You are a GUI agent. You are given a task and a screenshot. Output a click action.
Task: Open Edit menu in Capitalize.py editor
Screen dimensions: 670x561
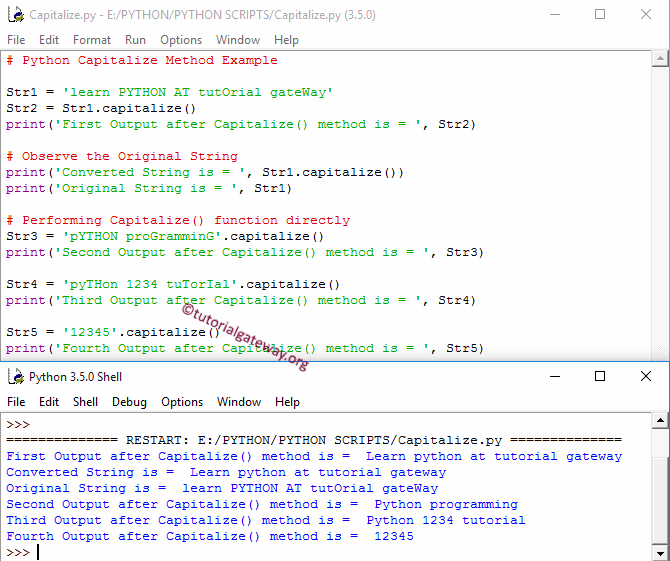[x=49, y=40]
